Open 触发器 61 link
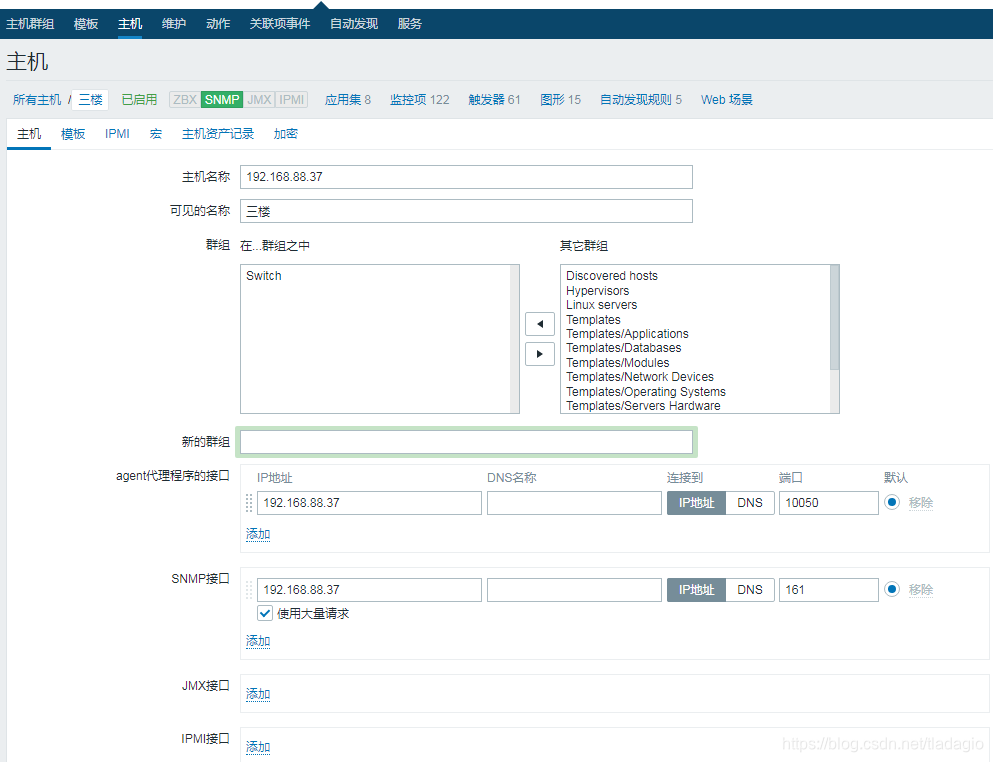The image size is (993, 762). tap(495, 99)
